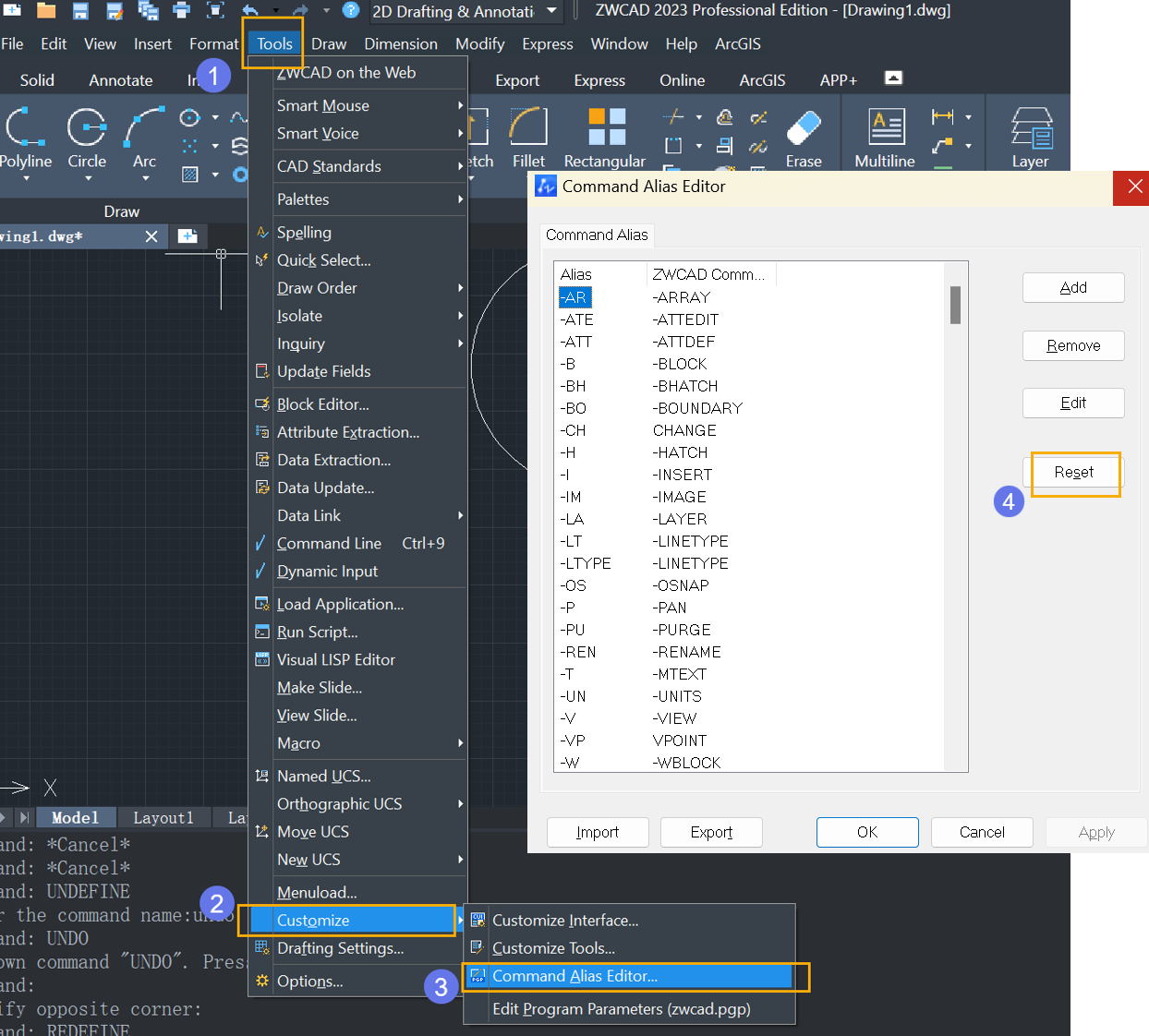Open the Layer properties tool

[1030, 138]
